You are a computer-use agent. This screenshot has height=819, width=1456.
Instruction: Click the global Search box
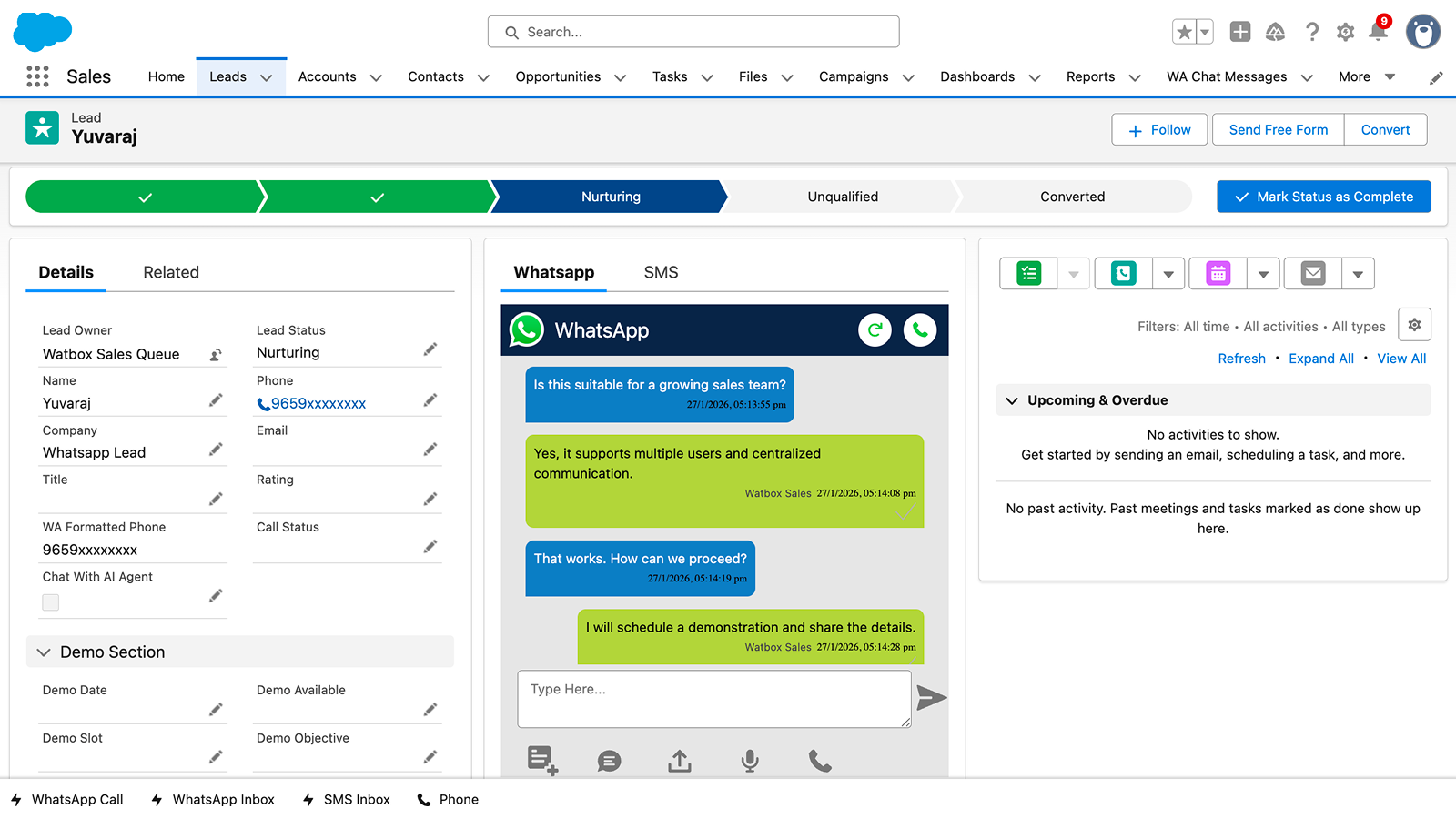(x=693, y=32)
